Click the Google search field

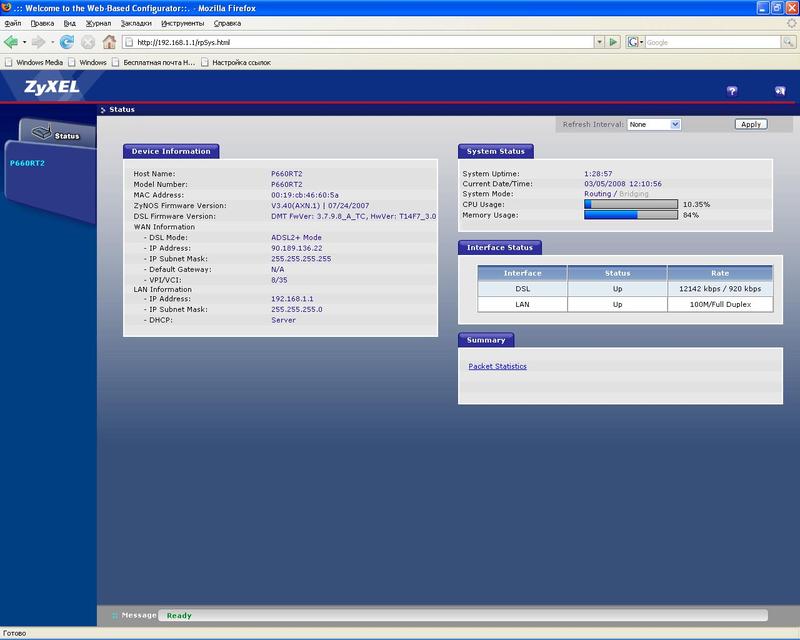pos(713,42)
